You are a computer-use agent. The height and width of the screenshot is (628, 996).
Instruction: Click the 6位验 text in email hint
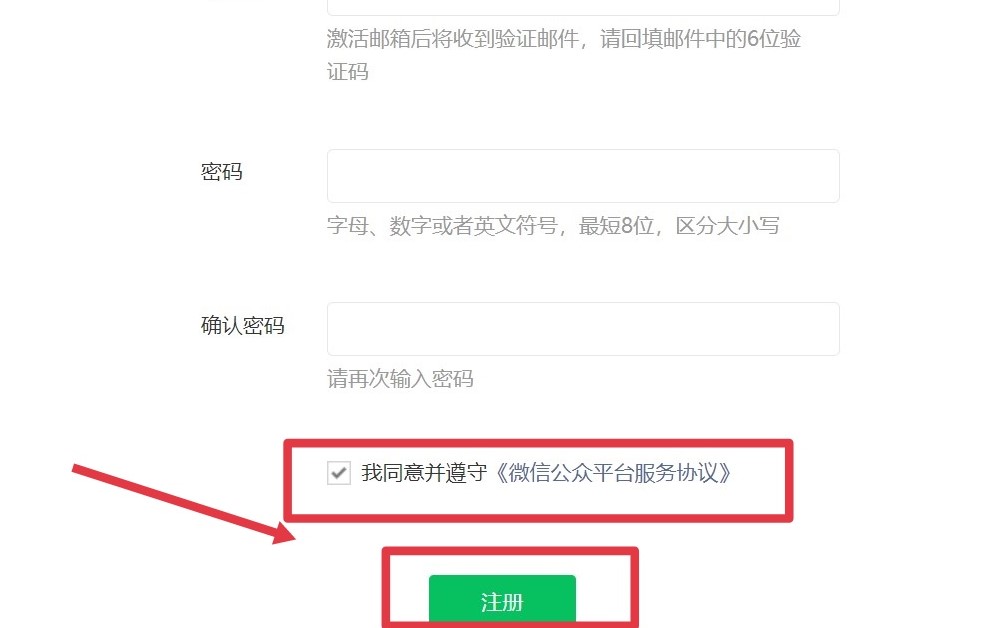point(774,39)
